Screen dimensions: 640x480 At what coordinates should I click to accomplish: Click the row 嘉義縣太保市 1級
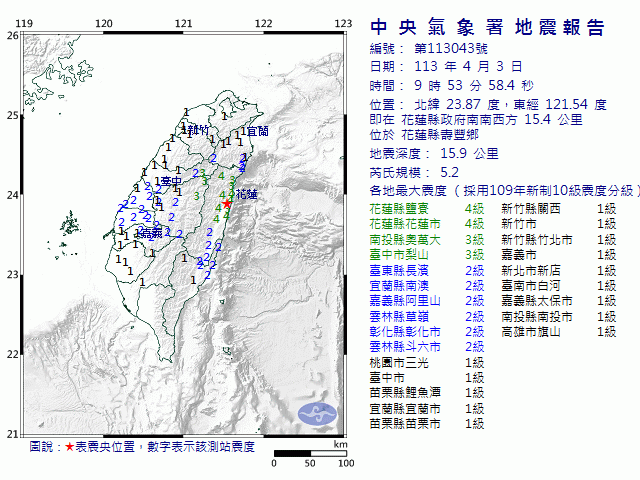558,301
